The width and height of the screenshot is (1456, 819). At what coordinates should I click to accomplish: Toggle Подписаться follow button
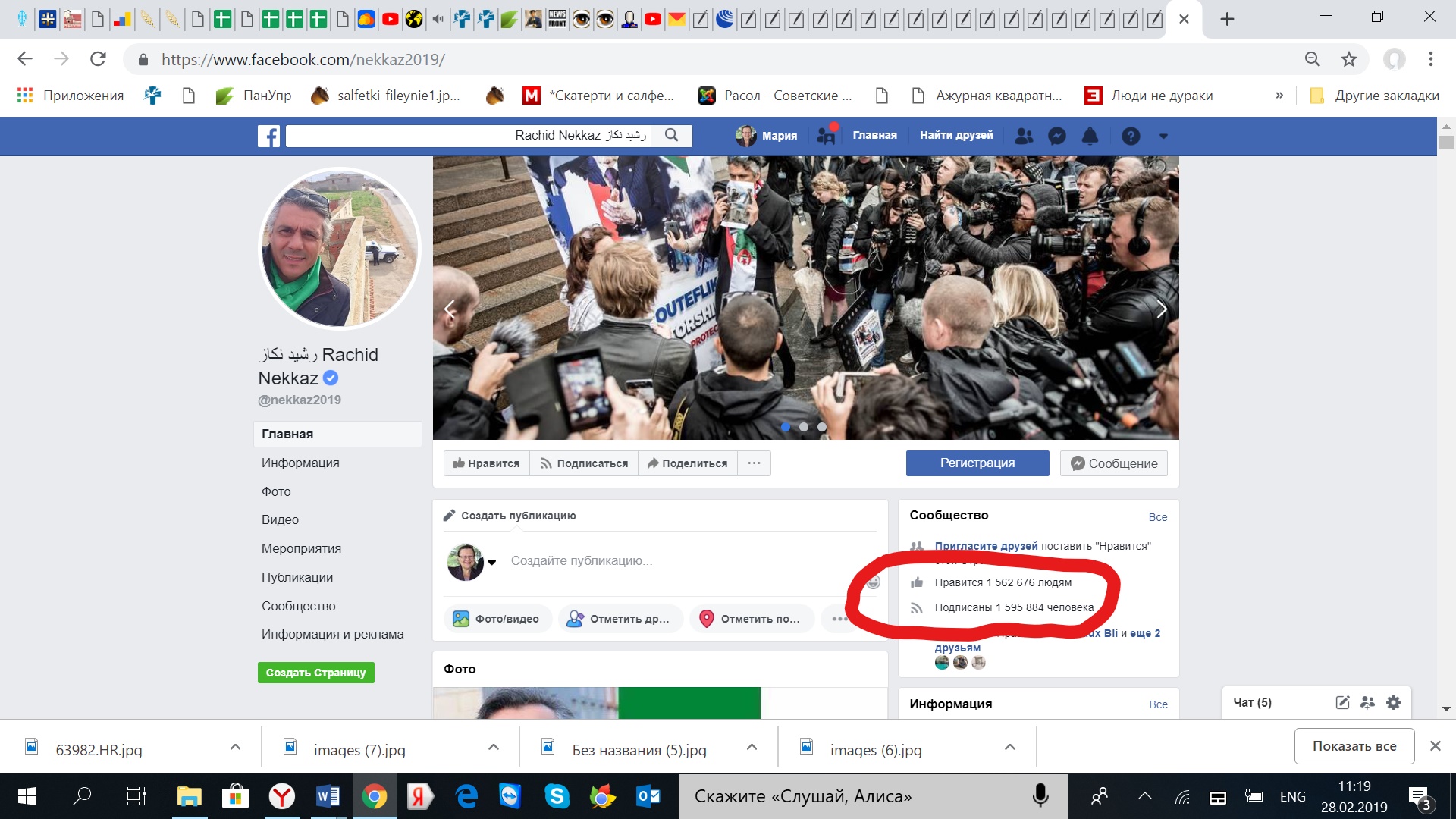tap(584, 463)
